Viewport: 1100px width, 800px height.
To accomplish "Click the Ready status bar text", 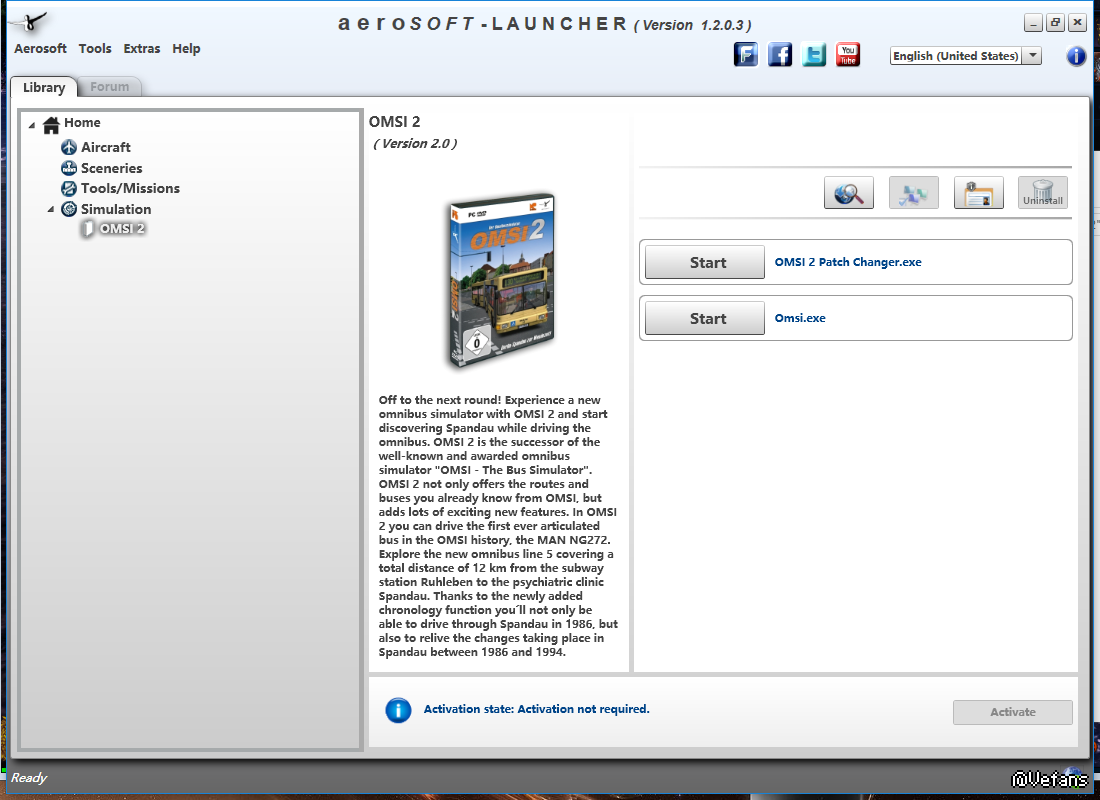I will coord(29,778).
